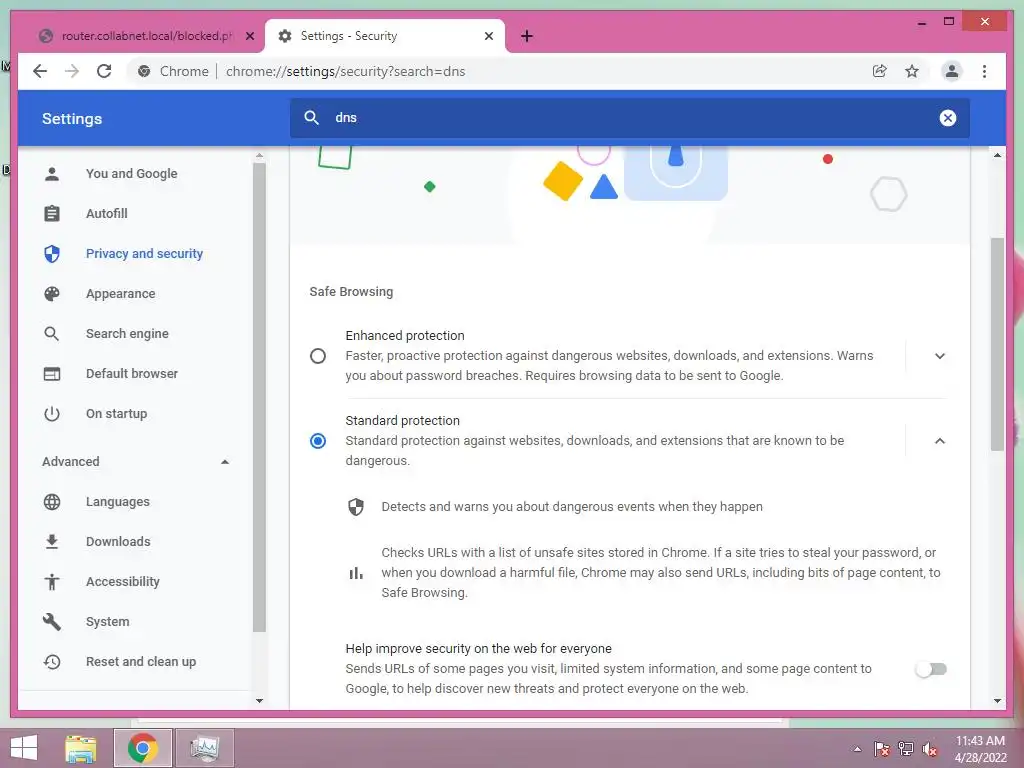Close the router.collabnet.local tab
This screenshot has width=1024, height=768.
(x=249, y=36)
